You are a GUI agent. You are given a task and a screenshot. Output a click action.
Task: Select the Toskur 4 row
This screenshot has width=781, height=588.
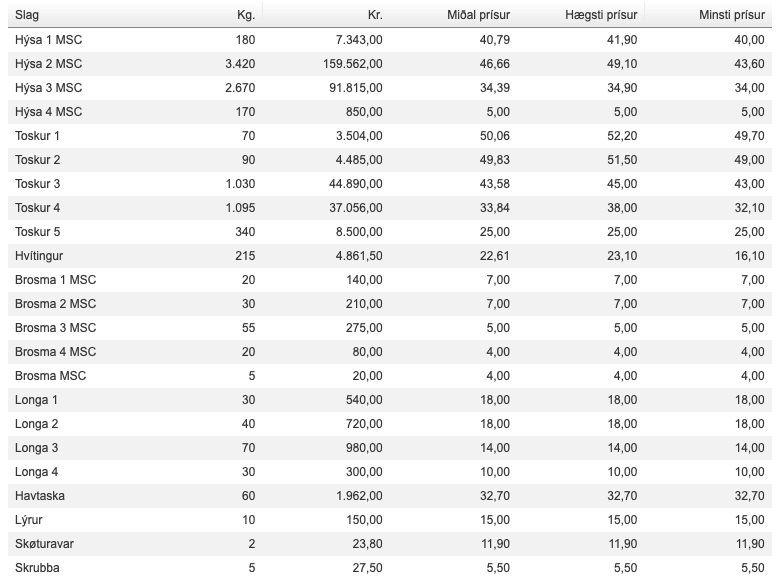coord(390,208)
